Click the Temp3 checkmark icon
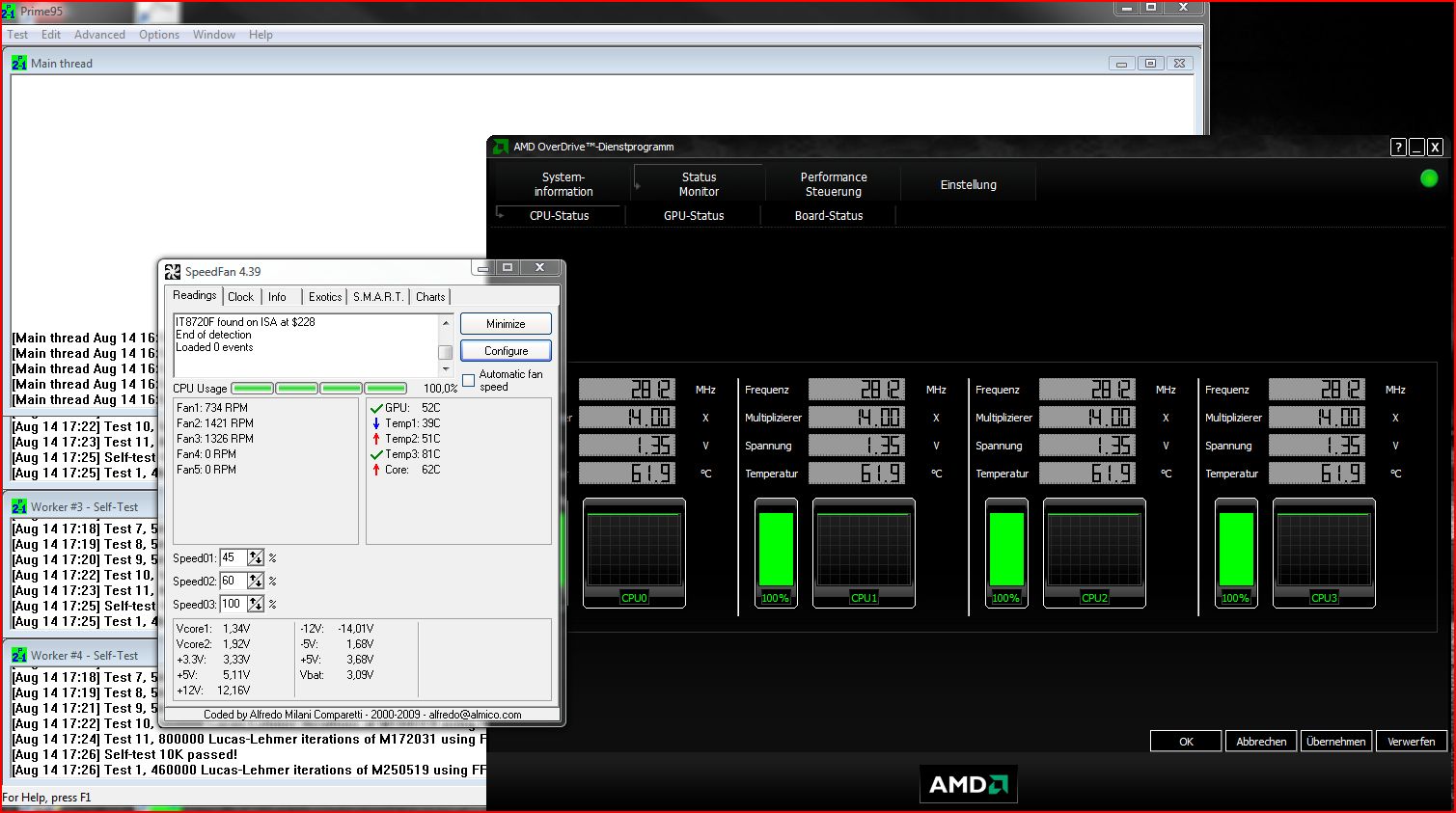 pyautogui.click(x=376, y=454)
